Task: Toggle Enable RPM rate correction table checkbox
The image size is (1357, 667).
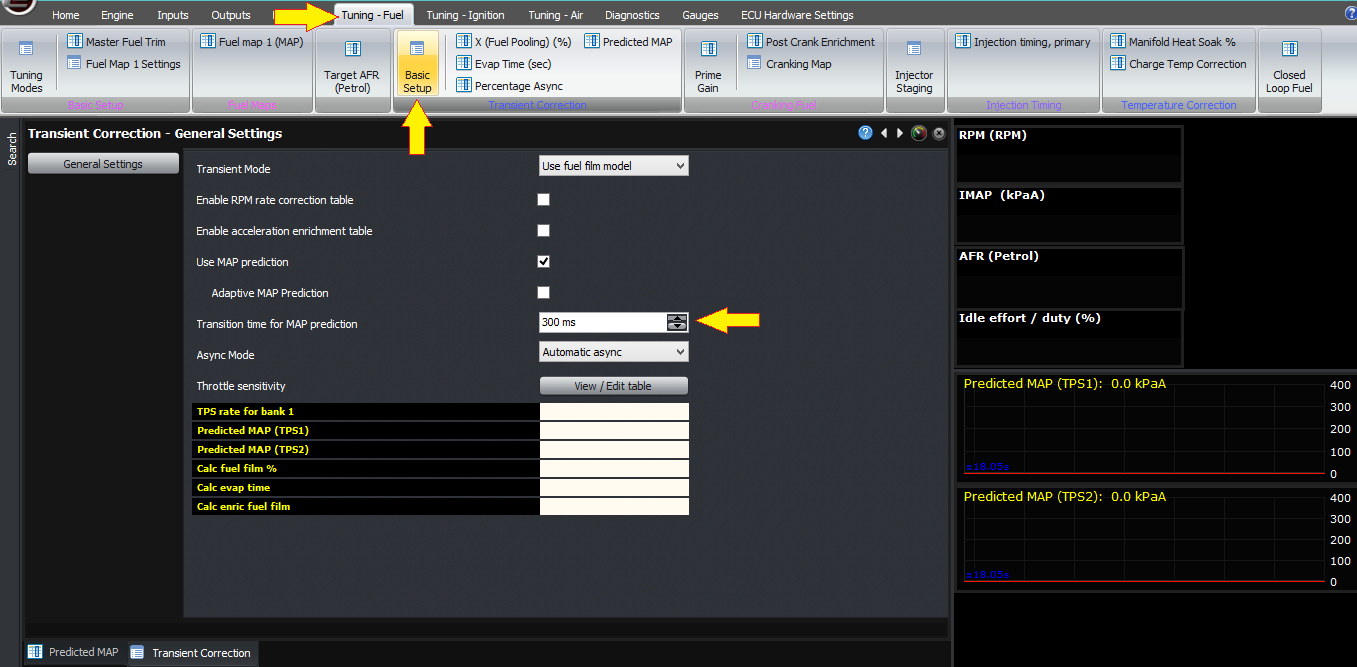Action: (543, 200)
